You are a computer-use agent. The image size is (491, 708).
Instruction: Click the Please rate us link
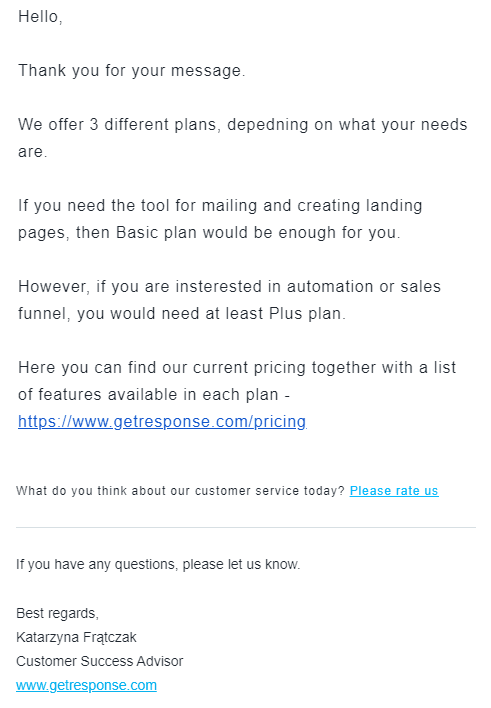pos(394,491)
